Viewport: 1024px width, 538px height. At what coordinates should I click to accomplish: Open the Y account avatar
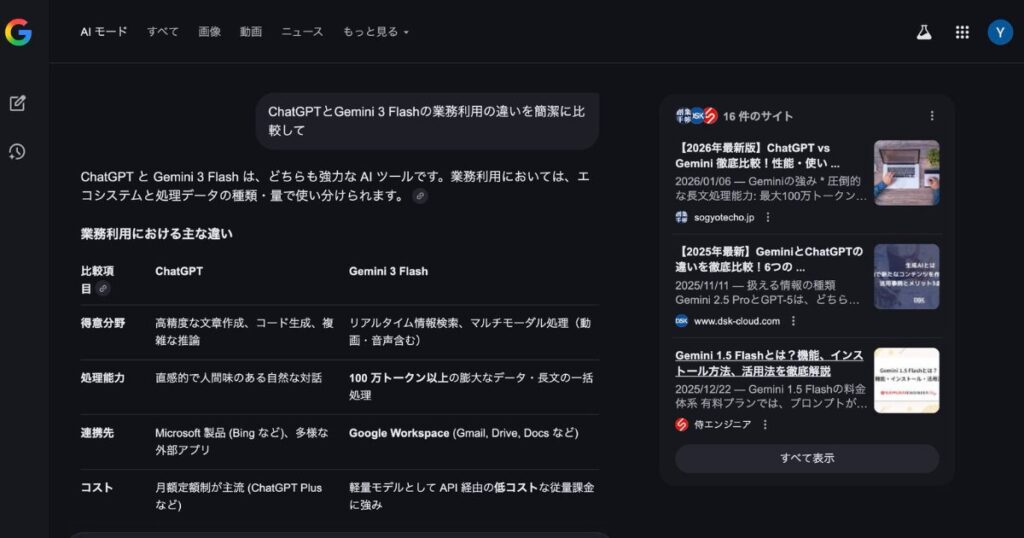point(1000,32)
